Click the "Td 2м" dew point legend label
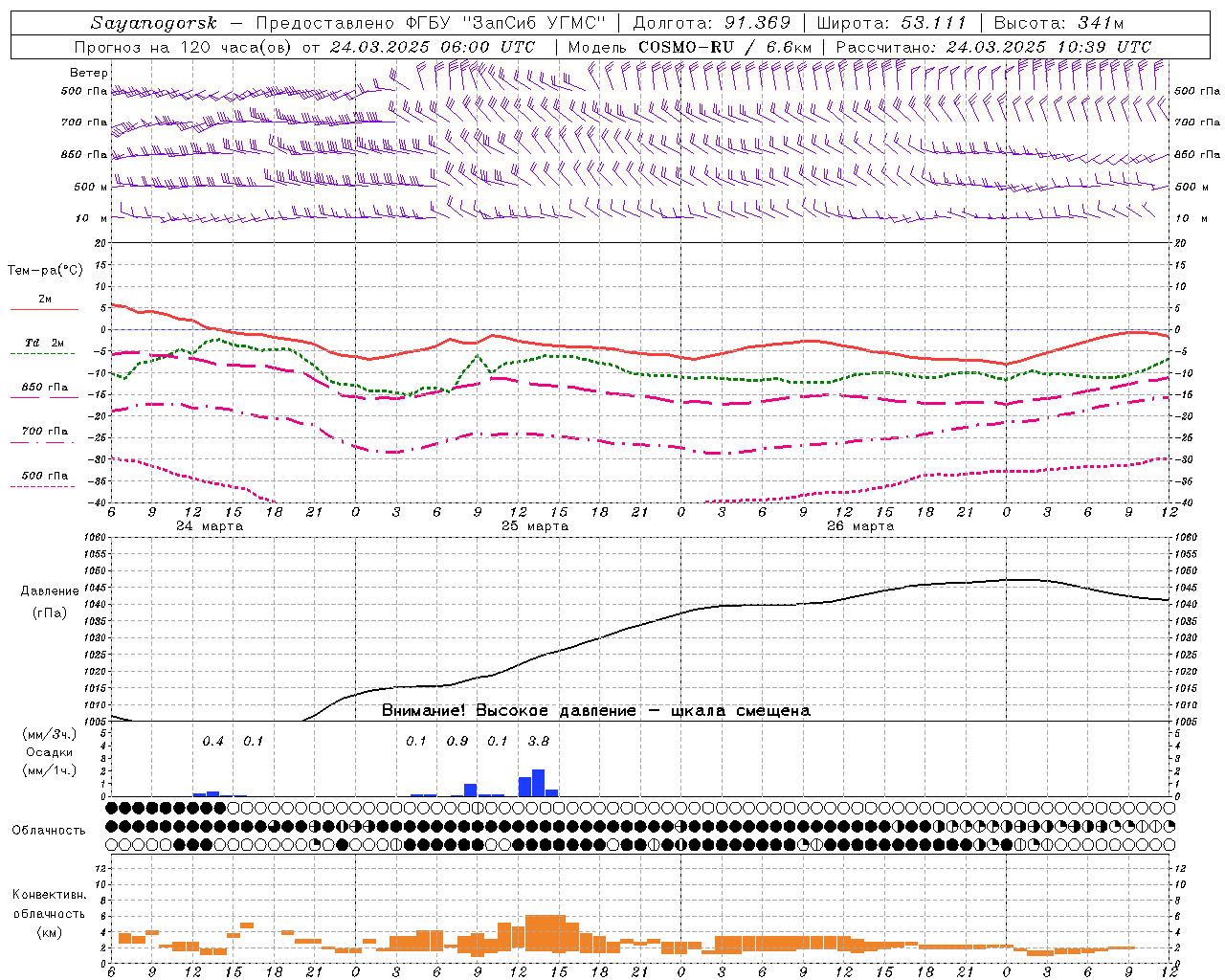This screenshot has height=980, width=1225. click(45, 343)
